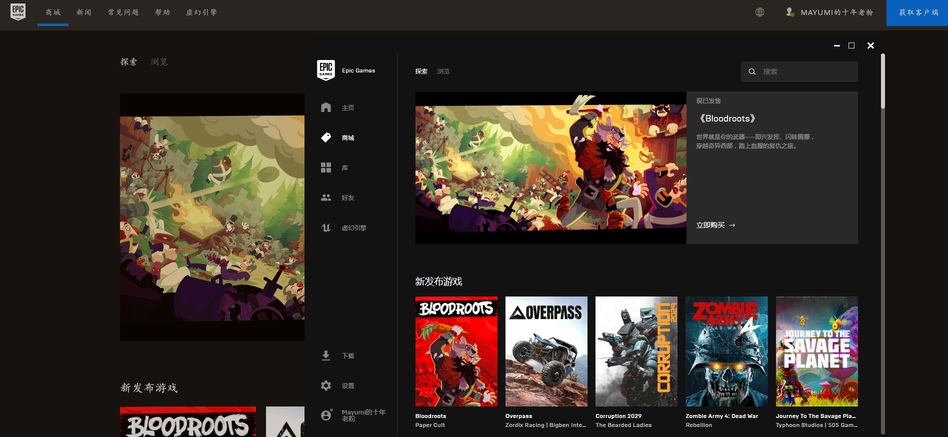Click the launcher 搜索 search field

[x=799, y=71]
